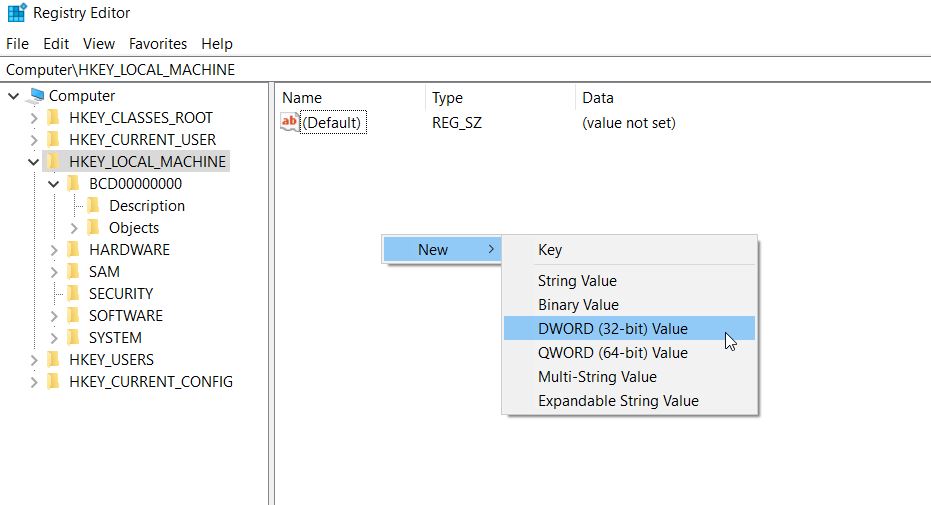The height and width of the screenshot is (505, 931).
Task: Open the Favorites menu
Action: pos(158,44)
